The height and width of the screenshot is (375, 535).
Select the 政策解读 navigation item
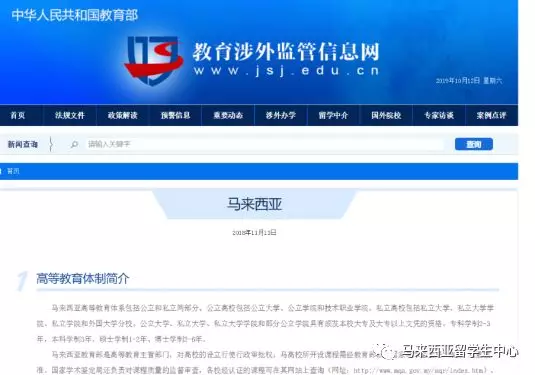tap(122, 116)
